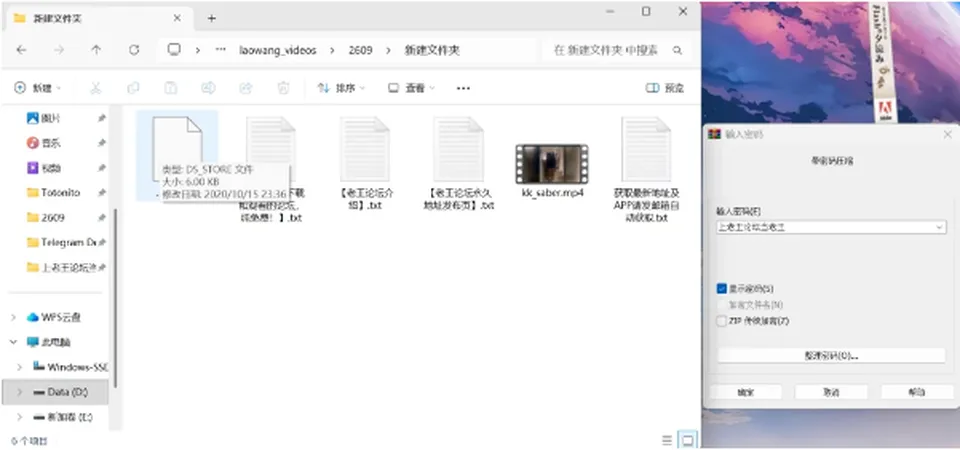
Task: Click 帮助 in the password dialog
Action: coord(917,392)
